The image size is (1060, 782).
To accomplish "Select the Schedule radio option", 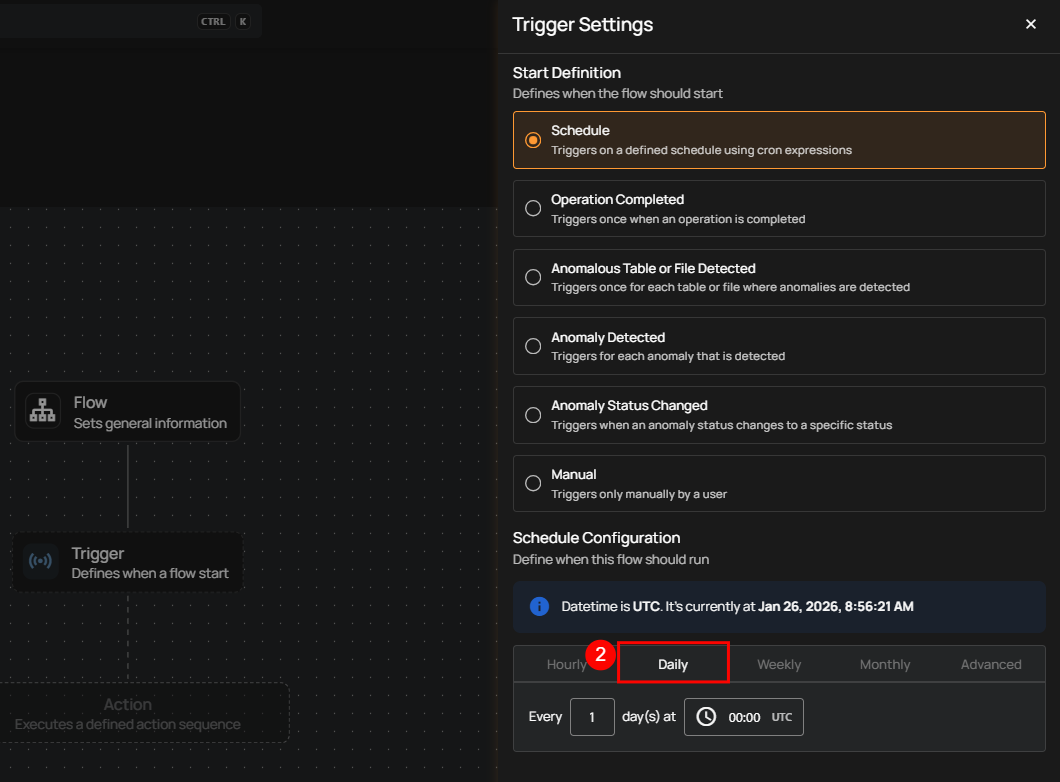I will (533, 140).
